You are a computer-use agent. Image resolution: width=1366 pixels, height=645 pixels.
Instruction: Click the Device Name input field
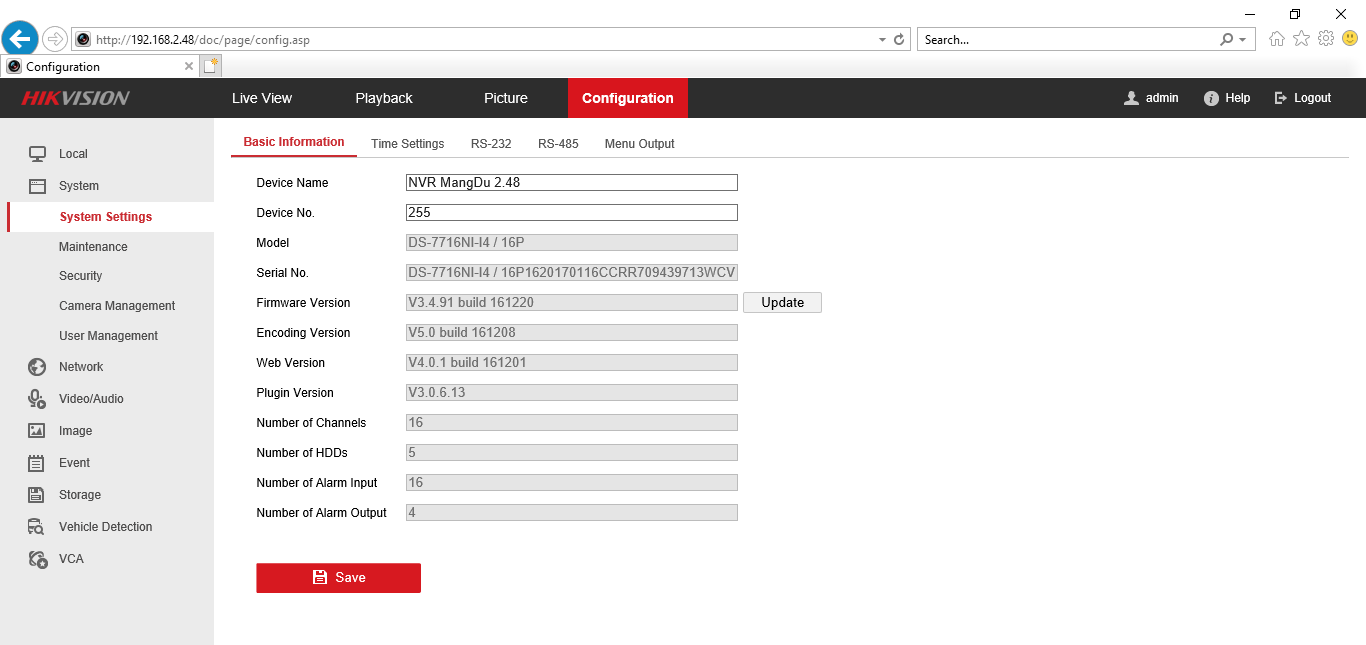tap(571, 183)
